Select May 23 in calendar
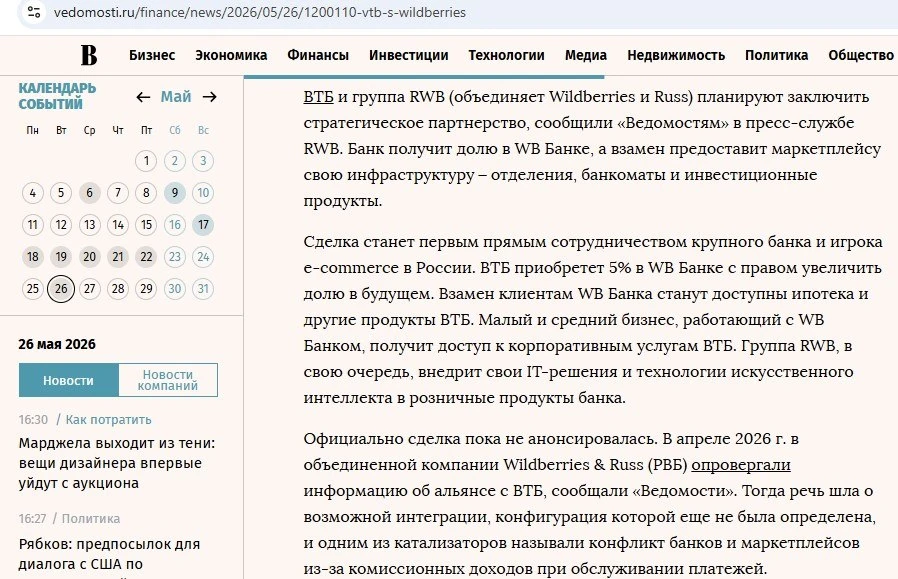898x579 pixels. pos(175,257)
